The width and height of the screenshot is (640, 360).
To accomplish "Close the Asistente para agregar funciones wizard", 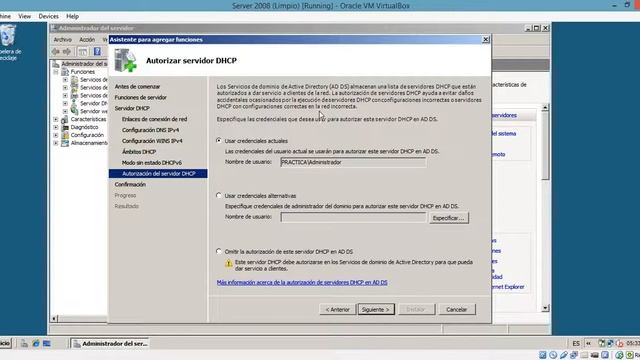I will coord(486,40).
